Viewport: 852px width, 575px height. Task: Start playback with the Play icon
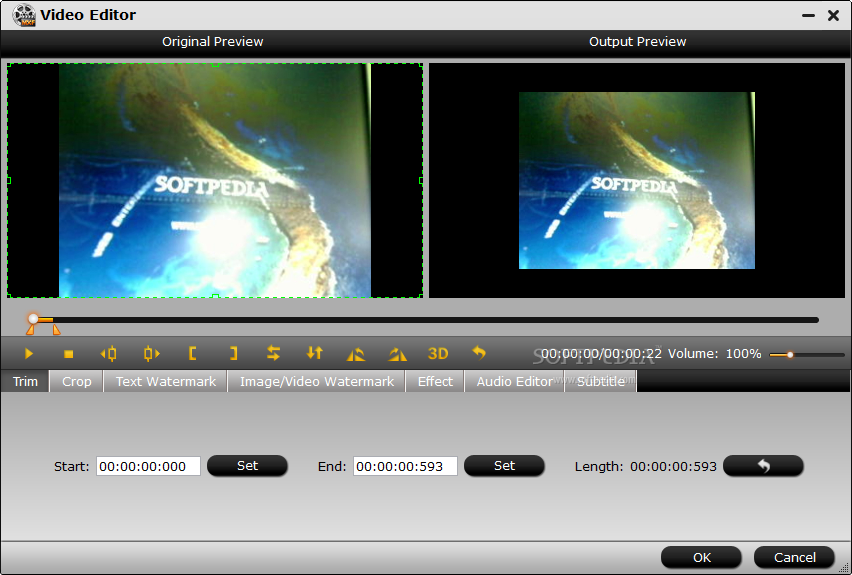pos(29,354)
